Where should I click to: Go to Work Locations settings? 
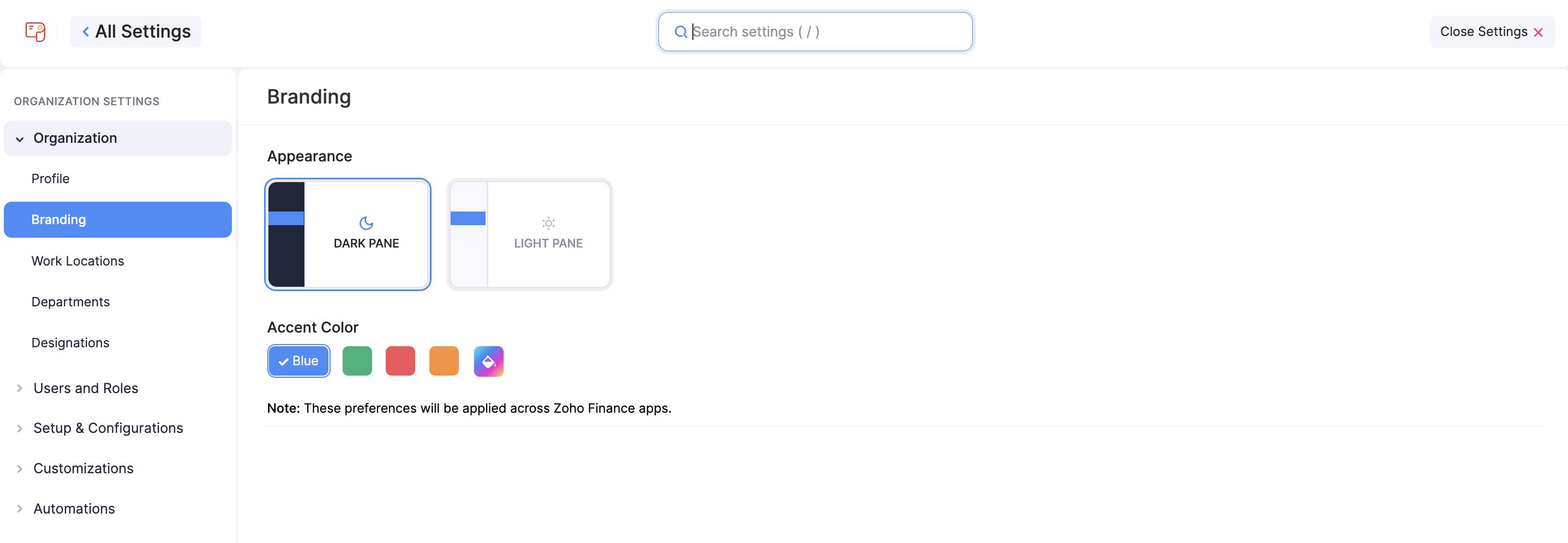(x=77, y=261)
